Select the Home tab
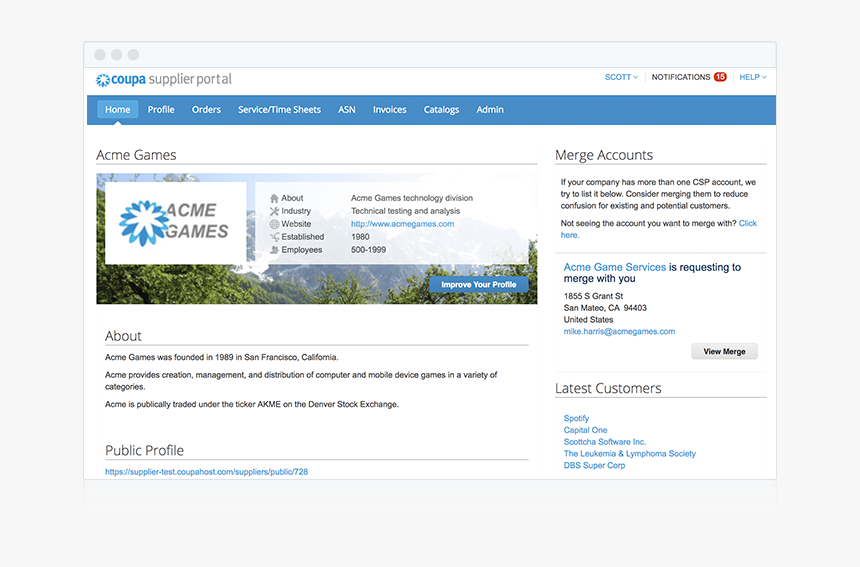 118,110
